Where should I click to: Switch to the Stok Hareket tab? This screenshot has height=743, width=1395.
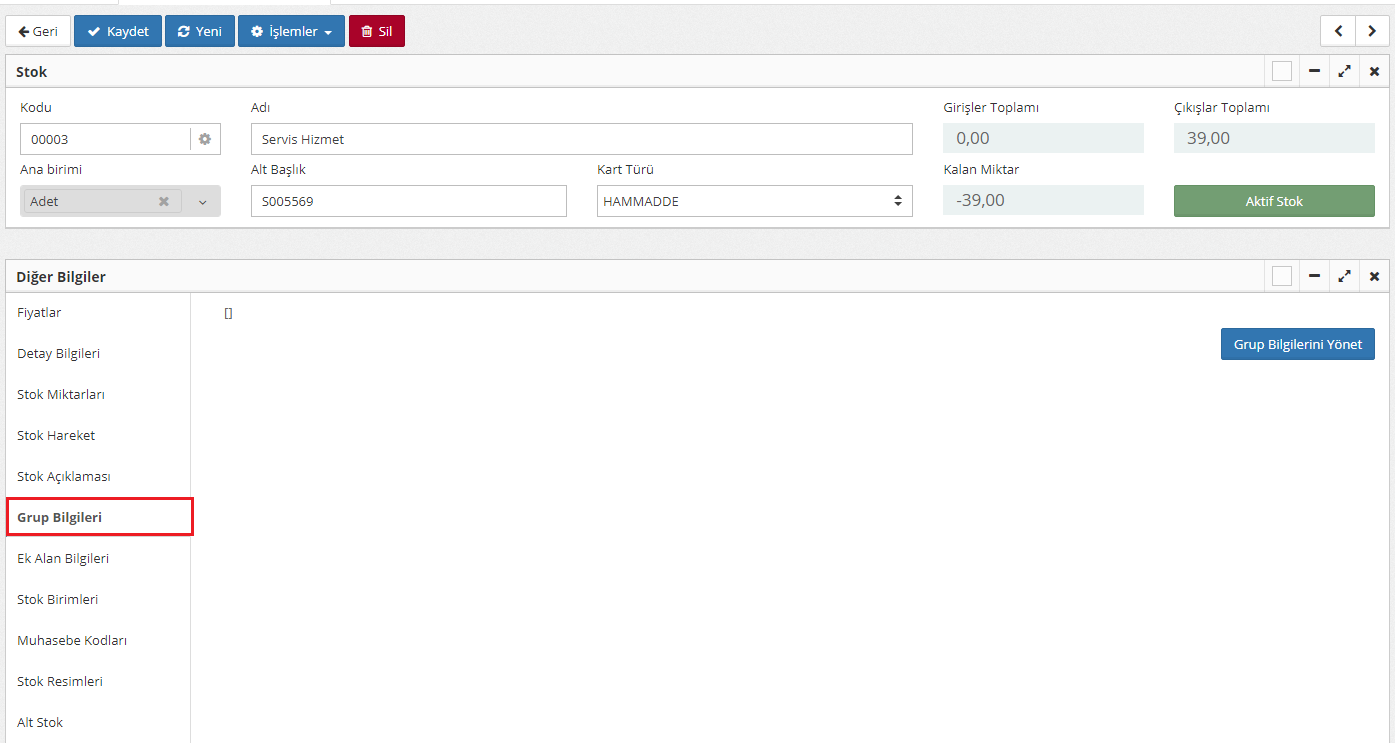pyautogui.click(x=56, y=435)
